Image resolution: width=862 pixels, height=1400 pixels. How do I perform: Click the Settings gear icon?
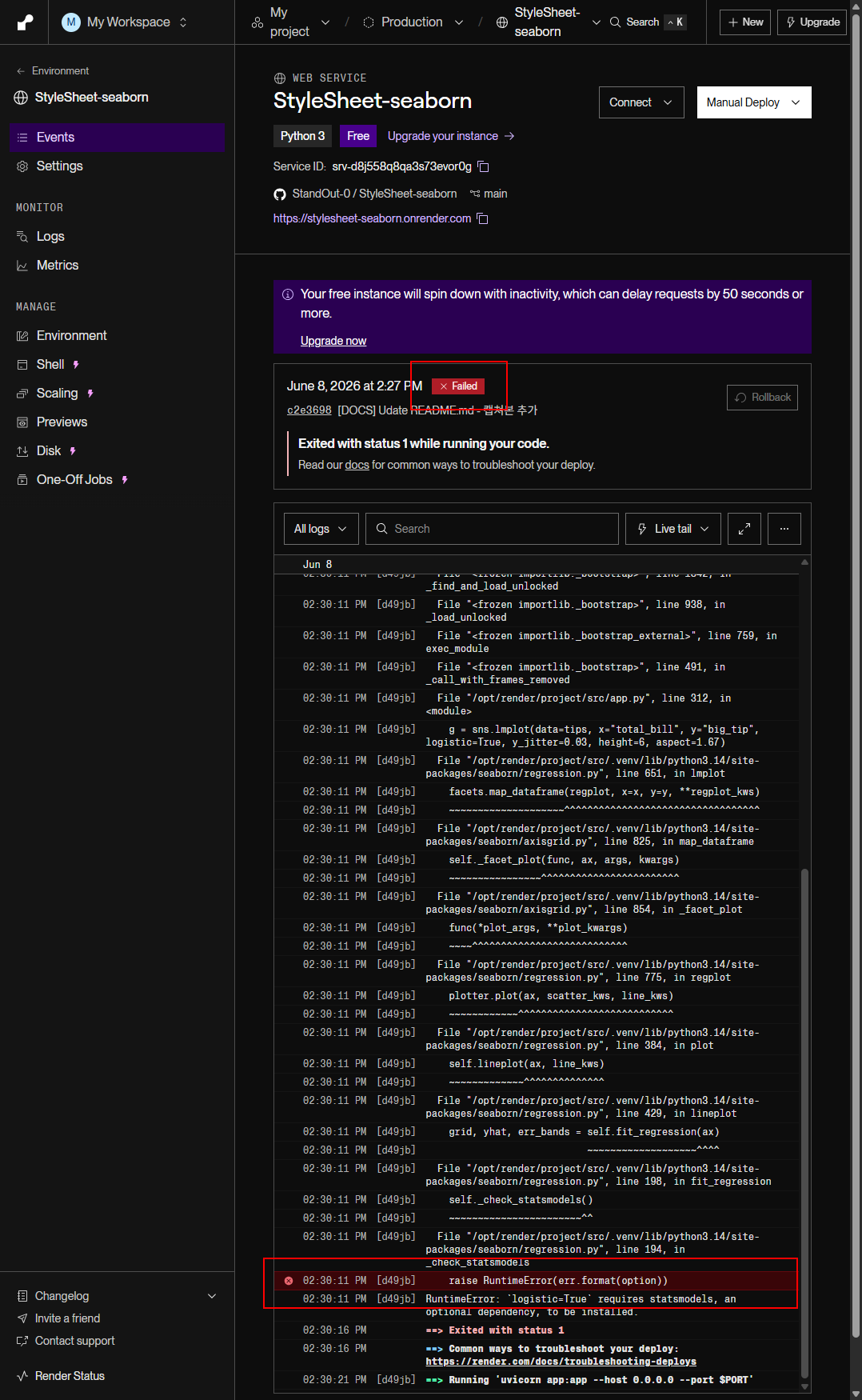(x=22, y=166)
